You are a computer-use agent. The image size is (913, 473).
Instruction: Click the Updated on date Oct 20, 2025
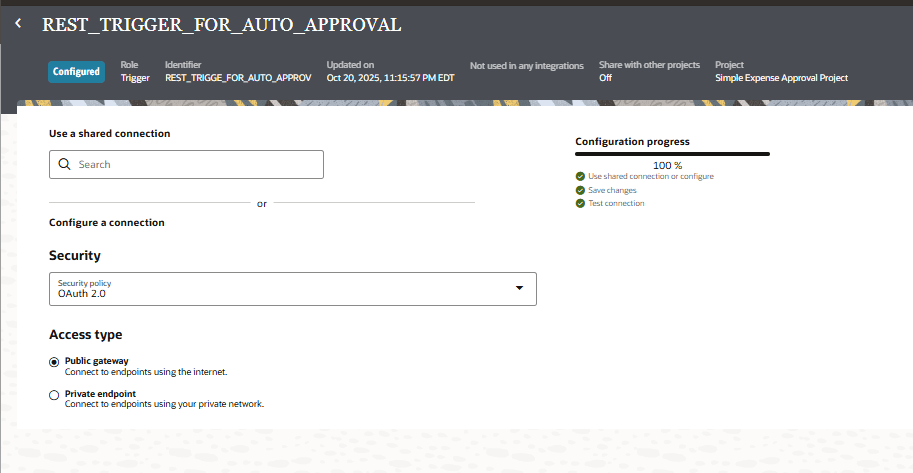click(x=390, y=78)
